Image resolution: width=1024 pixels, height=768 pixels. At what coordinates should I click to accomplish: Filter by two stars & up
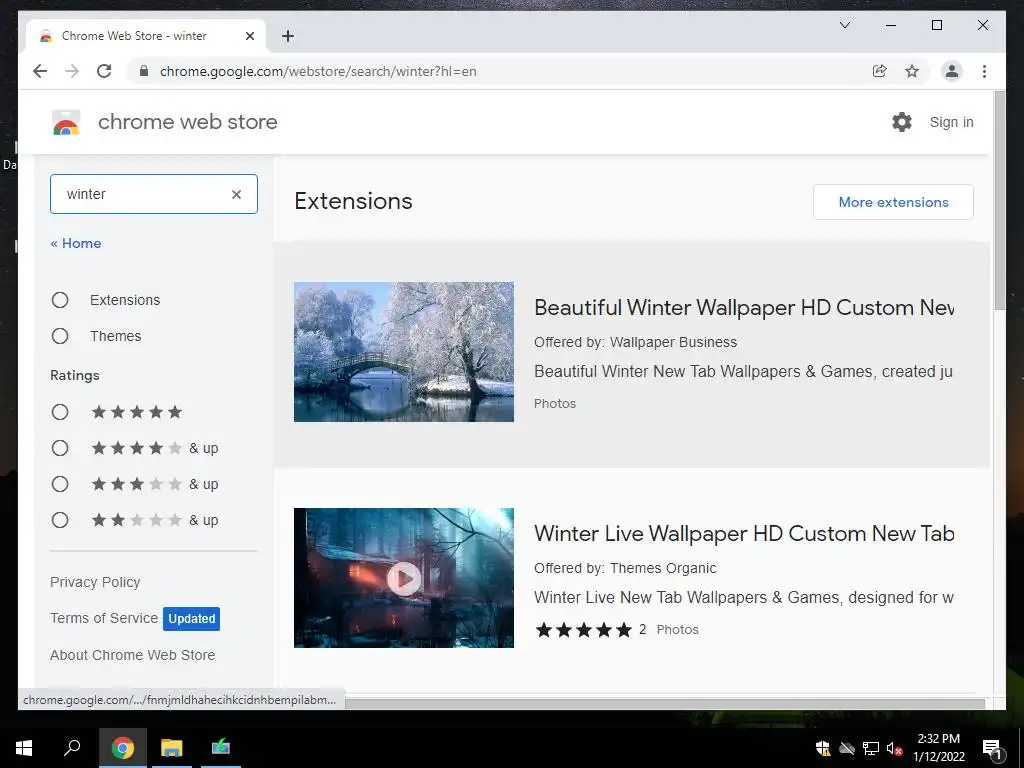pos(60,520)
